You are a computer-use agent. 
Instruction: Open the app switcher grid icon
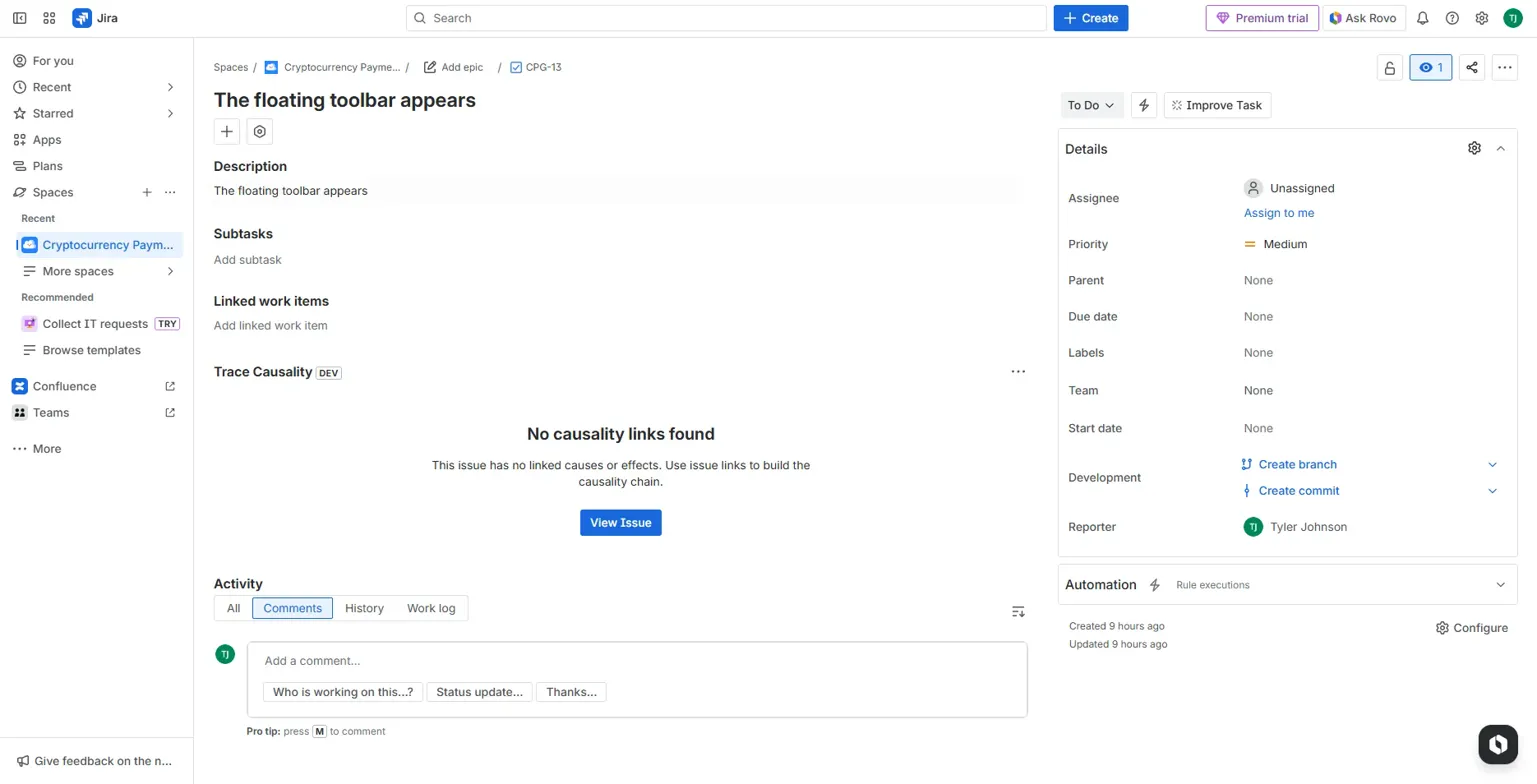pos(49,18)
